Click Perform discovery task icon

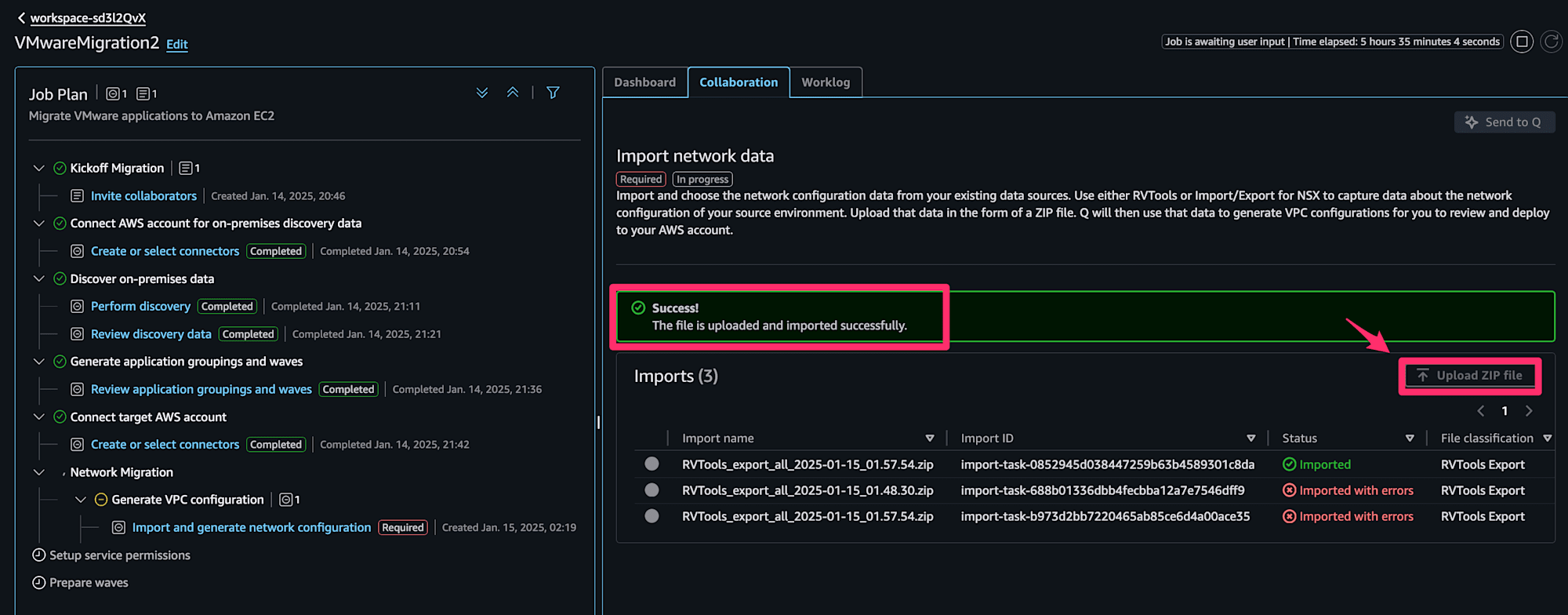pos(77,307)
